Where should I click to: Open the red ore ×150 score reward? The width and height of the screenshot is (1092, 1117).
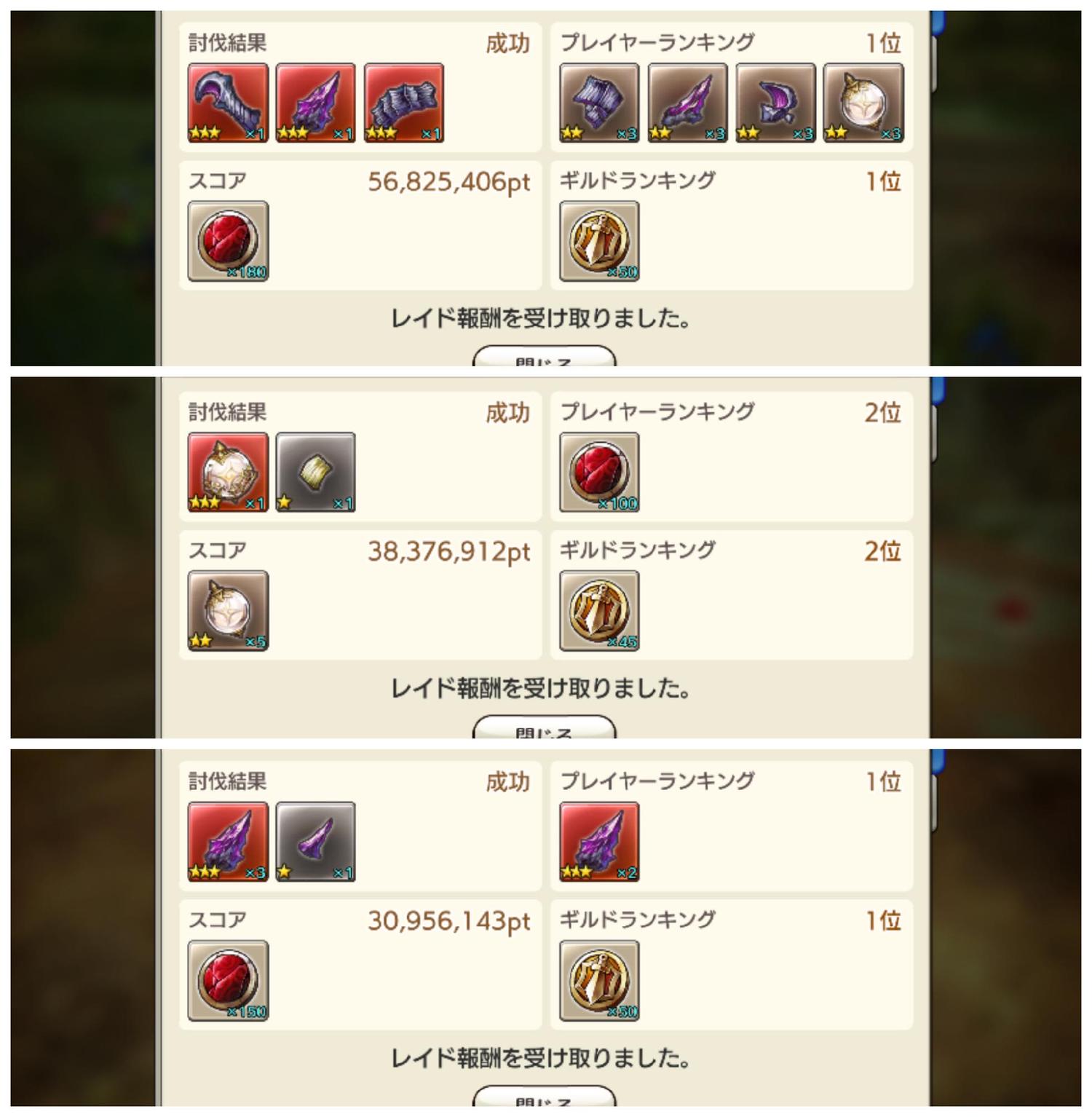[x=228, y=981]
